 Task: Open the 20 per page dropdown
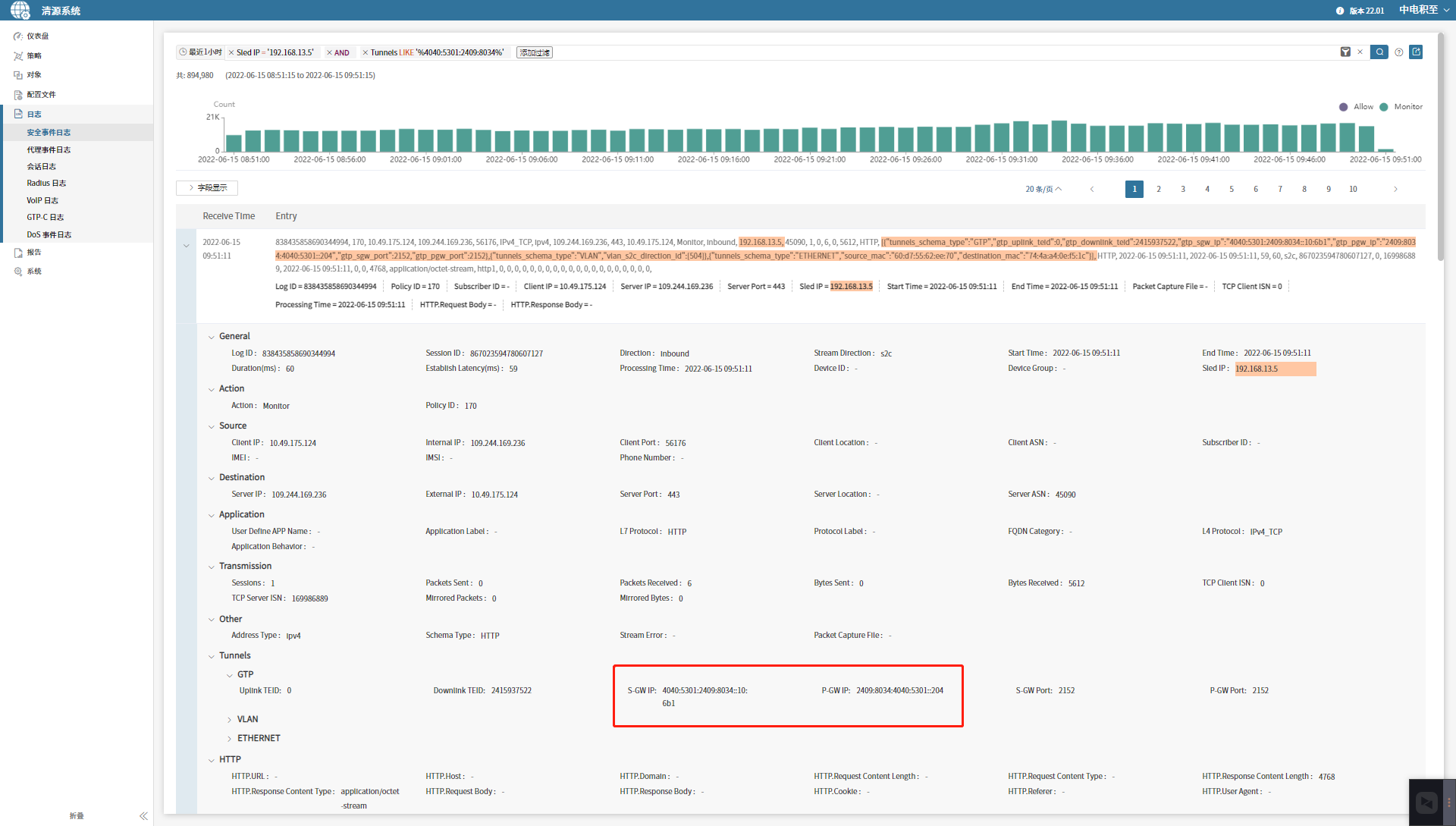[x=1043, y=190]
